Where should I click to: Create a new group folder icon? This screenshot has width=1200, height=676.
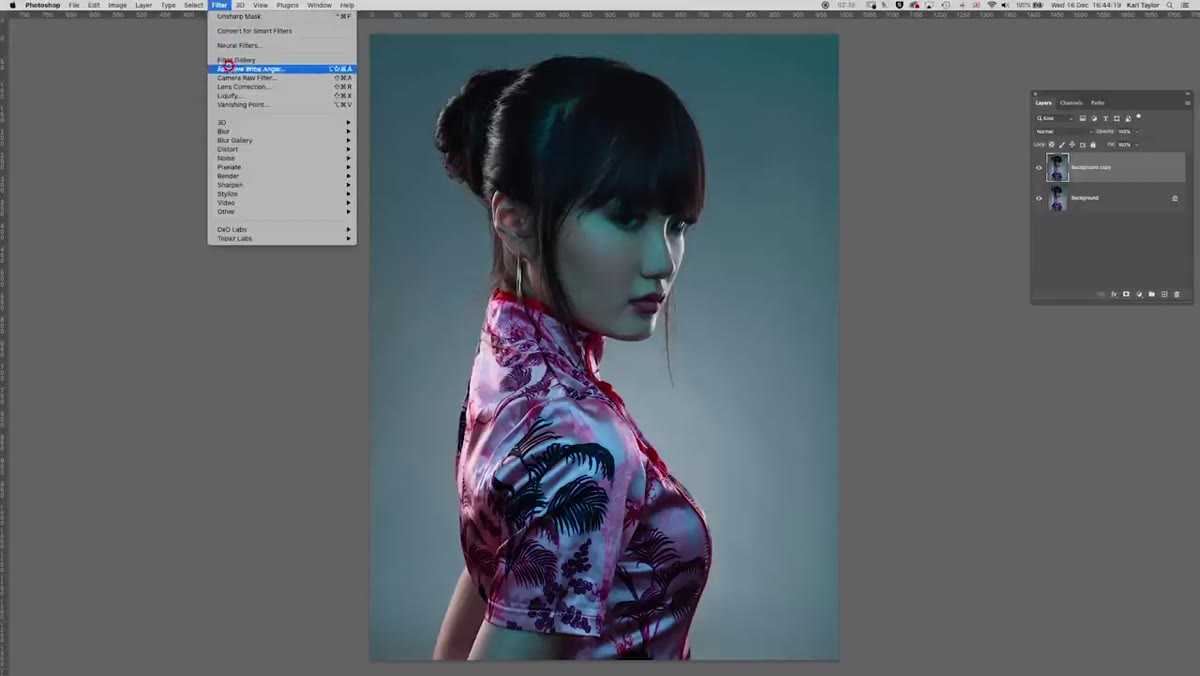tap(1152, 294)
